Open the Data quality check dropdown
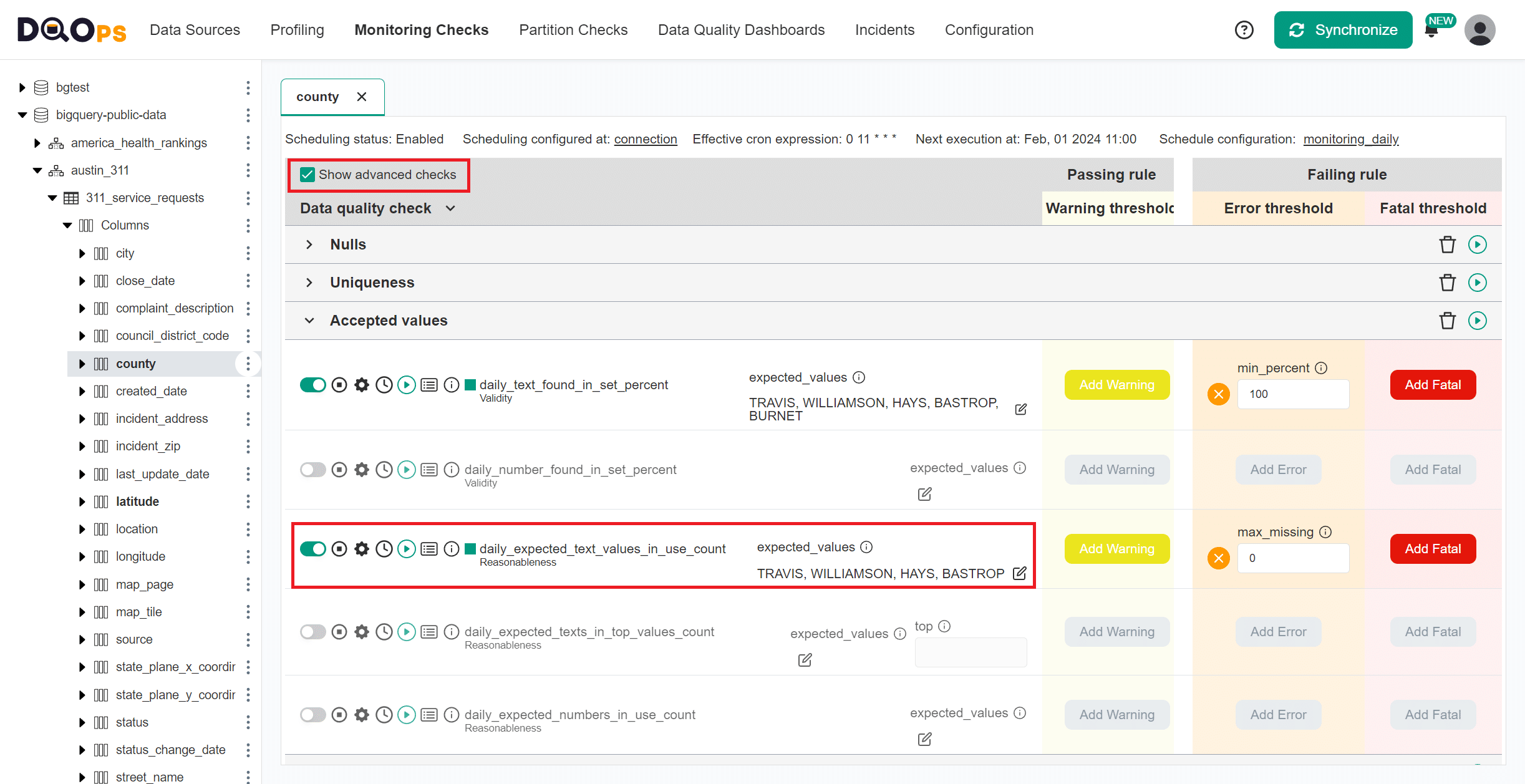 pos(450,208)
